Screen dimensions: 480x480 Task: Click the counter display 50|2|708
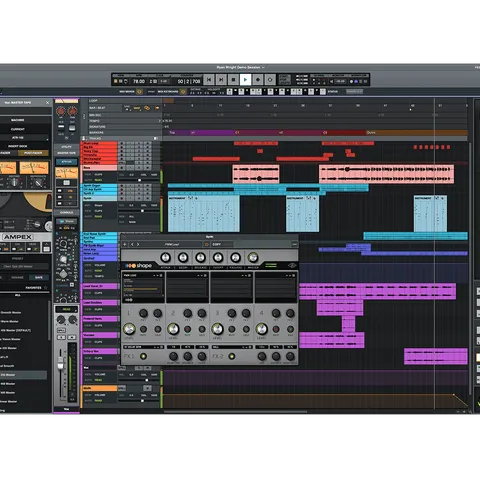[x=189, y=81]
